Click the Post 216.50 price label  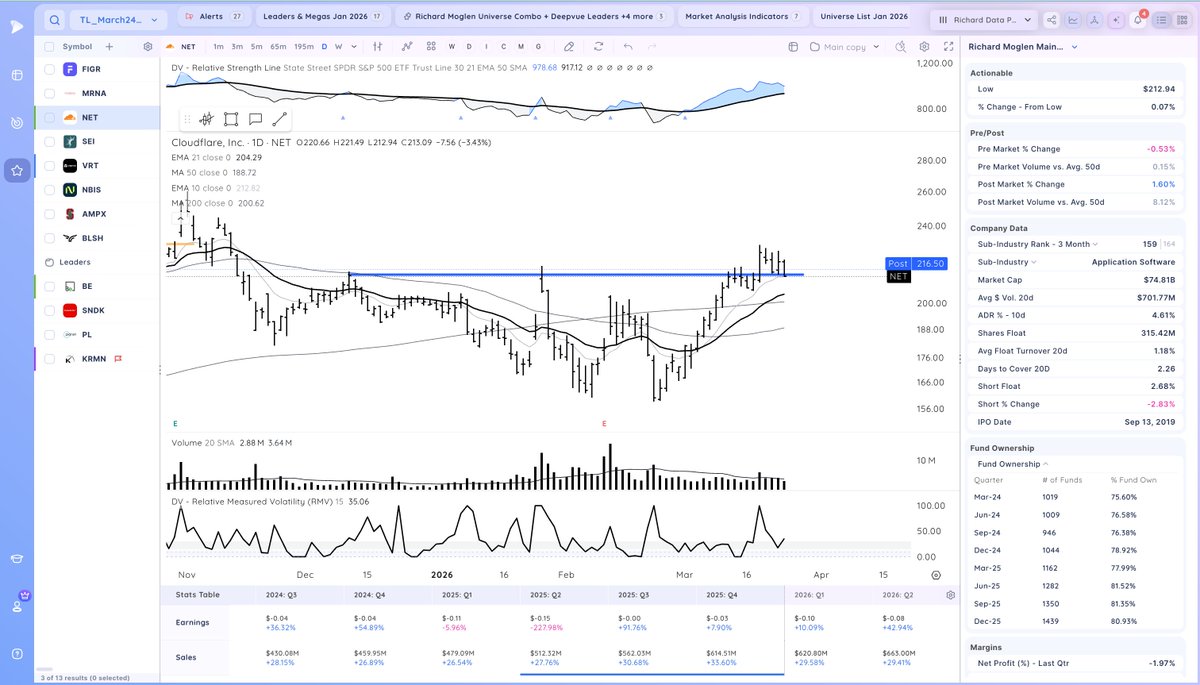(915, 263)
